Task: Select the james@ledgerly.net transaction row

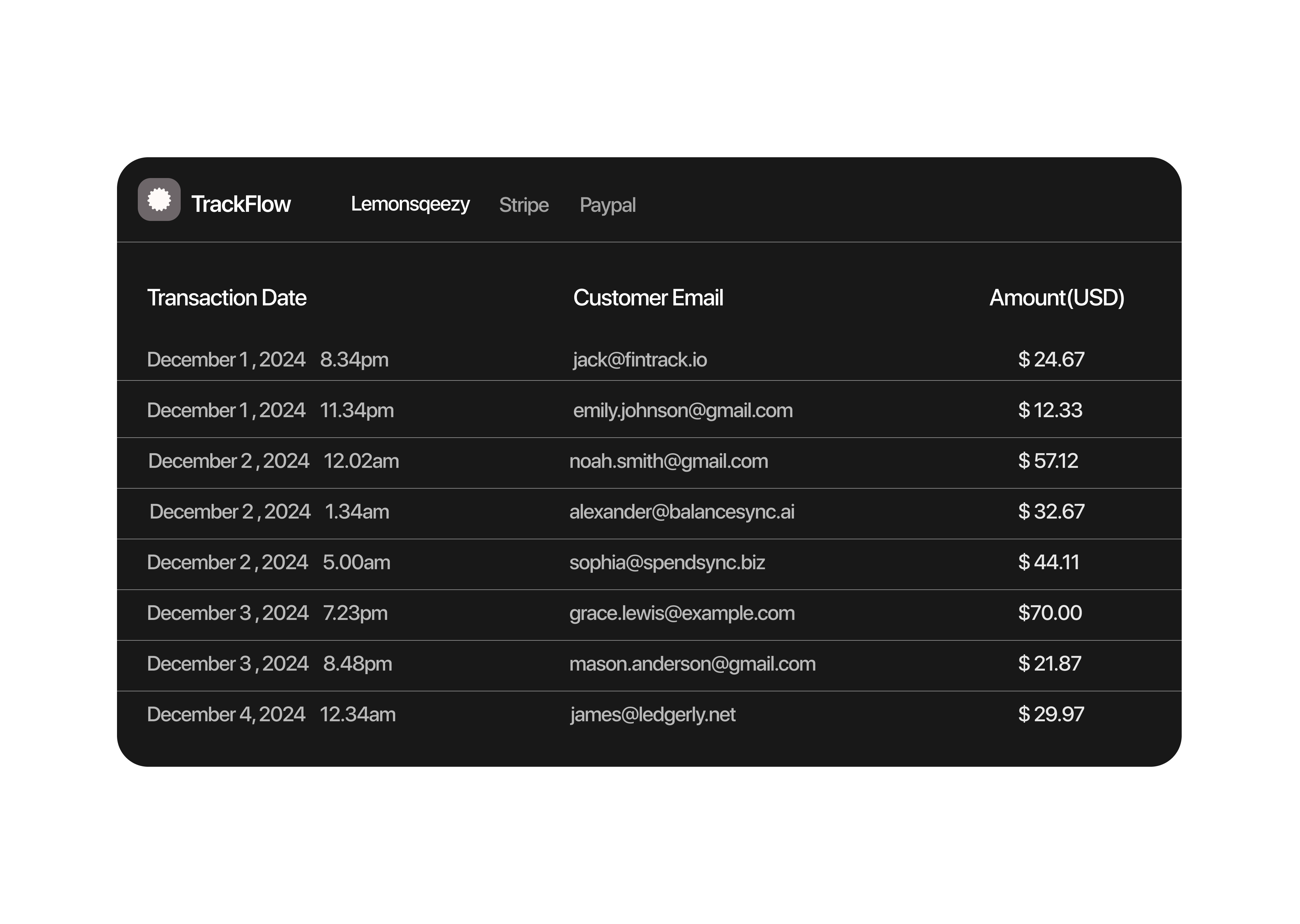Action: [x=652, y=714]
